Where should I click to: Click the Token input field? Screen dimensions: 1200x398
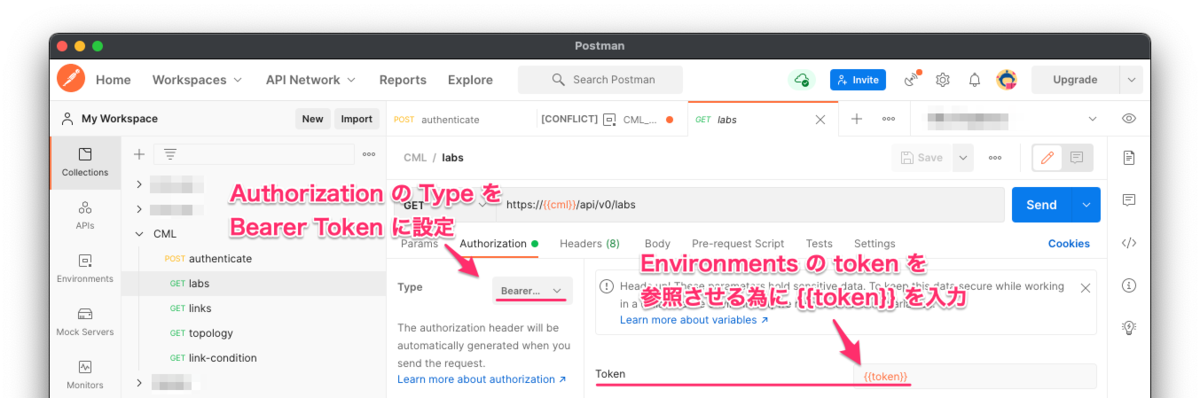[975, 376]
